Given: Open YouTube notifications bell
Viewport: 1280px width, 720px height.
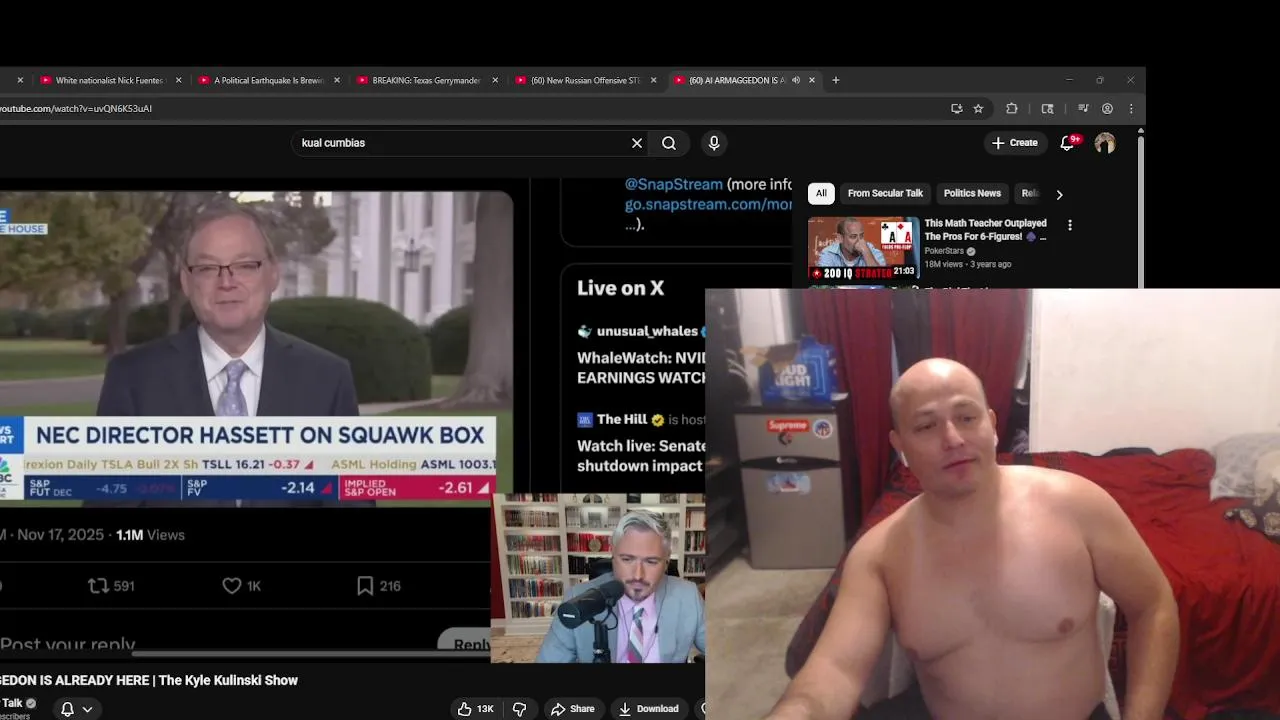Looking at the screenshot, I should (x=1067, y=143).
